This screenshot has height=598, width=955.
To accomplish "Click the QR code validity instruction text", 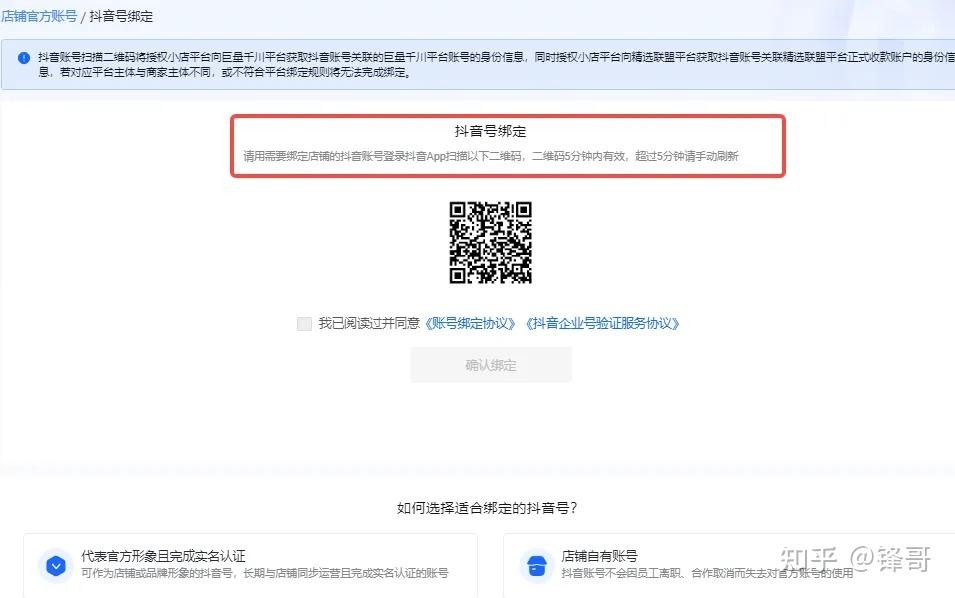I will 491,156.
